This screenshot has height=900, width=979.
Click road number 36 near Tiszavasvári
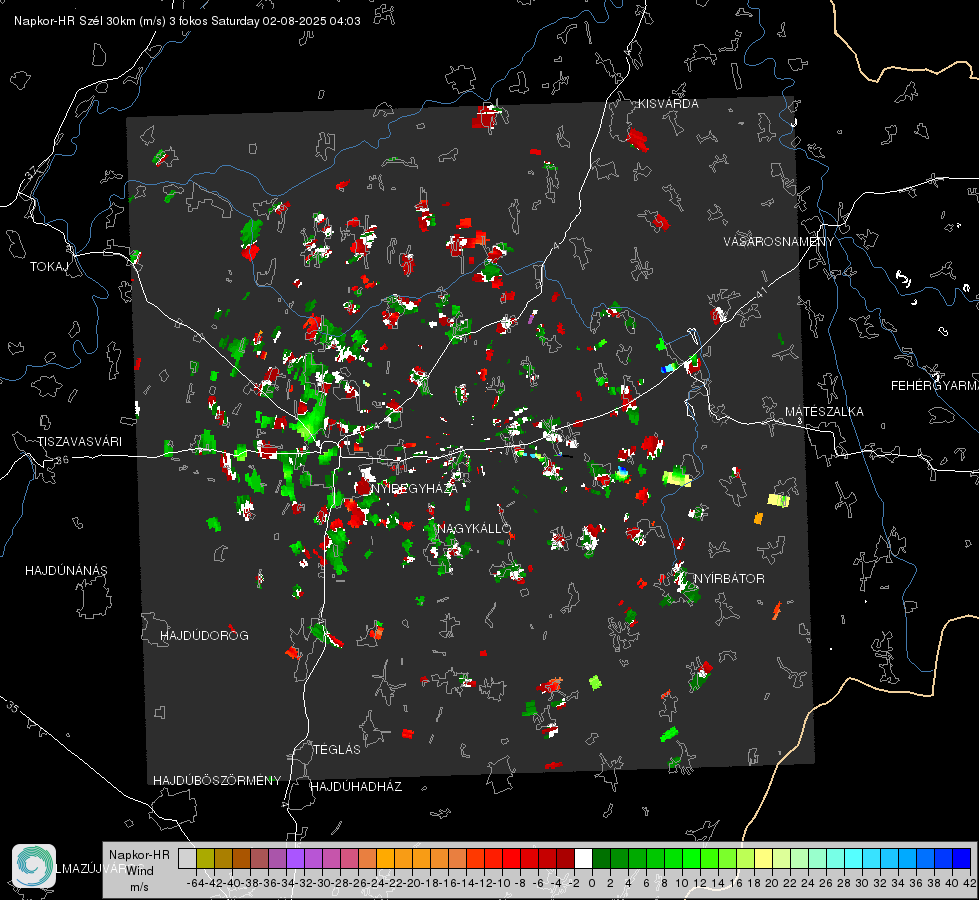(62, 460)
